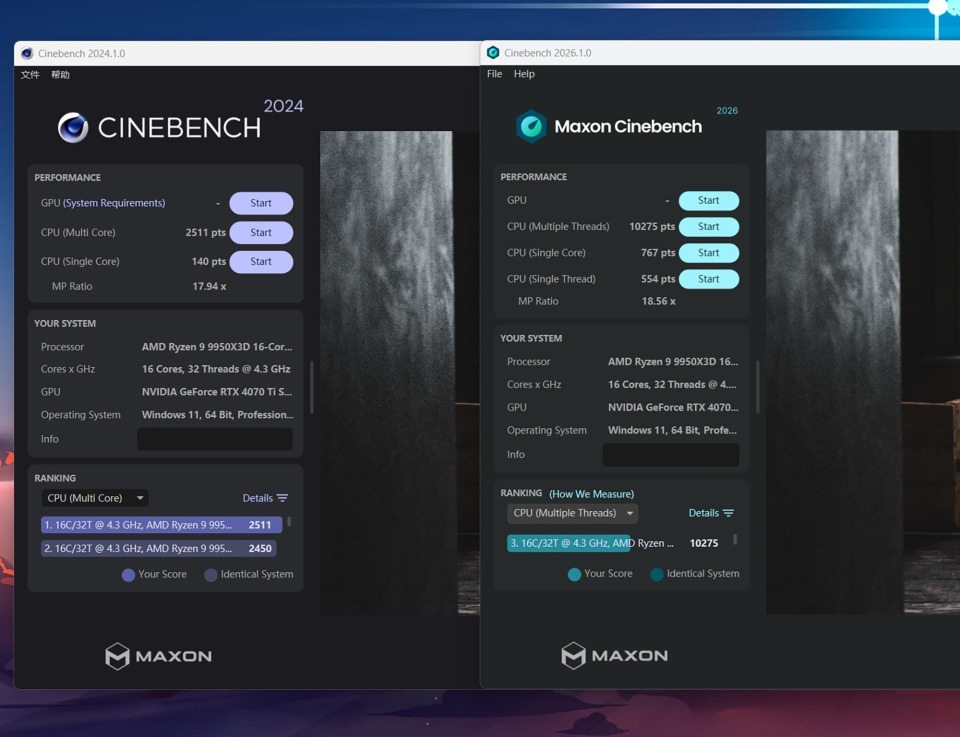Start CPU (Single Core) test in Cinebench 2026
Image resolution: width=960 pixels, height=737 pixels.
[708, 253]
